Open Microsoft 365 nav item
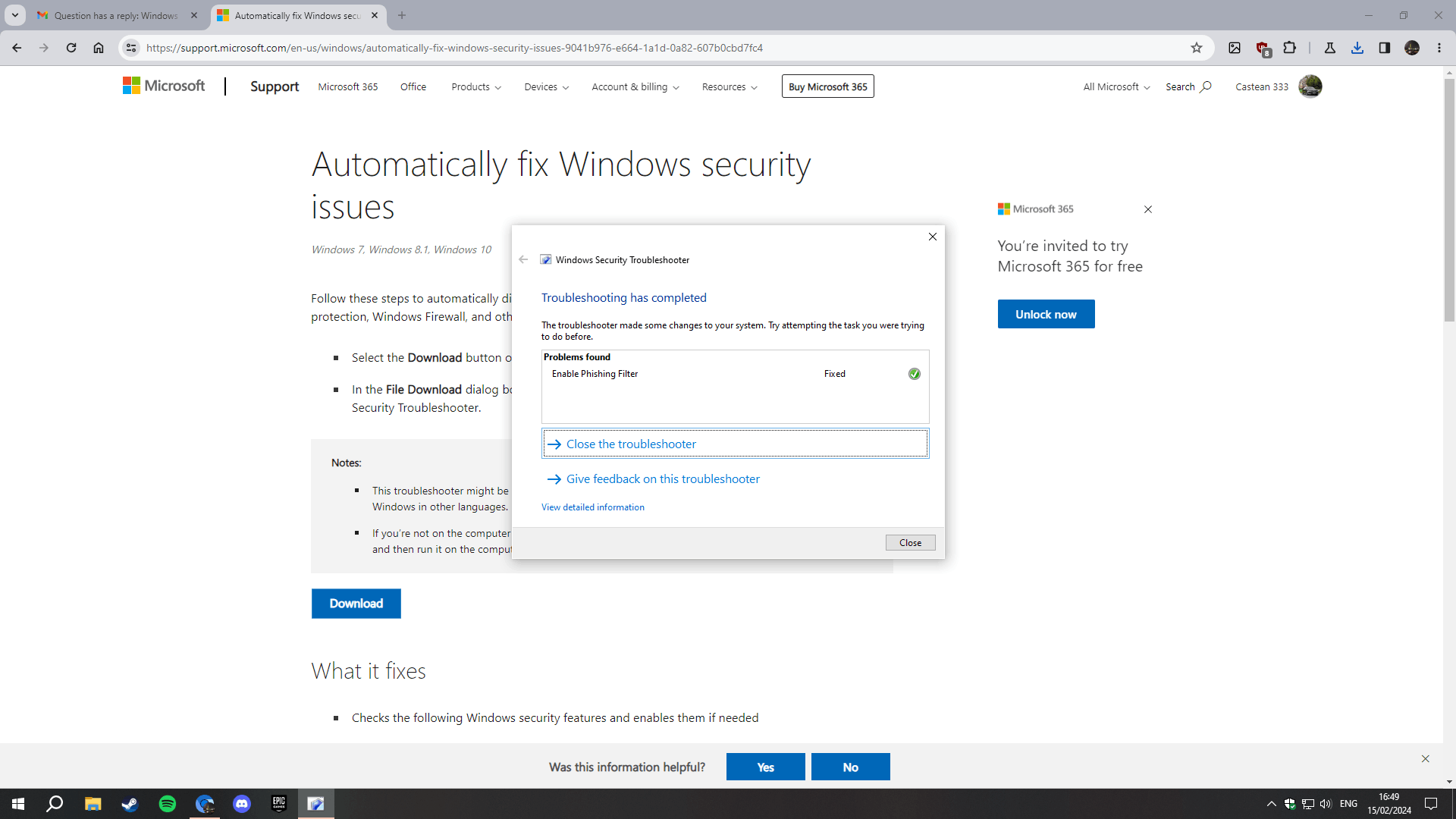The height and width of the screenshot is (819, 1456). point(347,86)
